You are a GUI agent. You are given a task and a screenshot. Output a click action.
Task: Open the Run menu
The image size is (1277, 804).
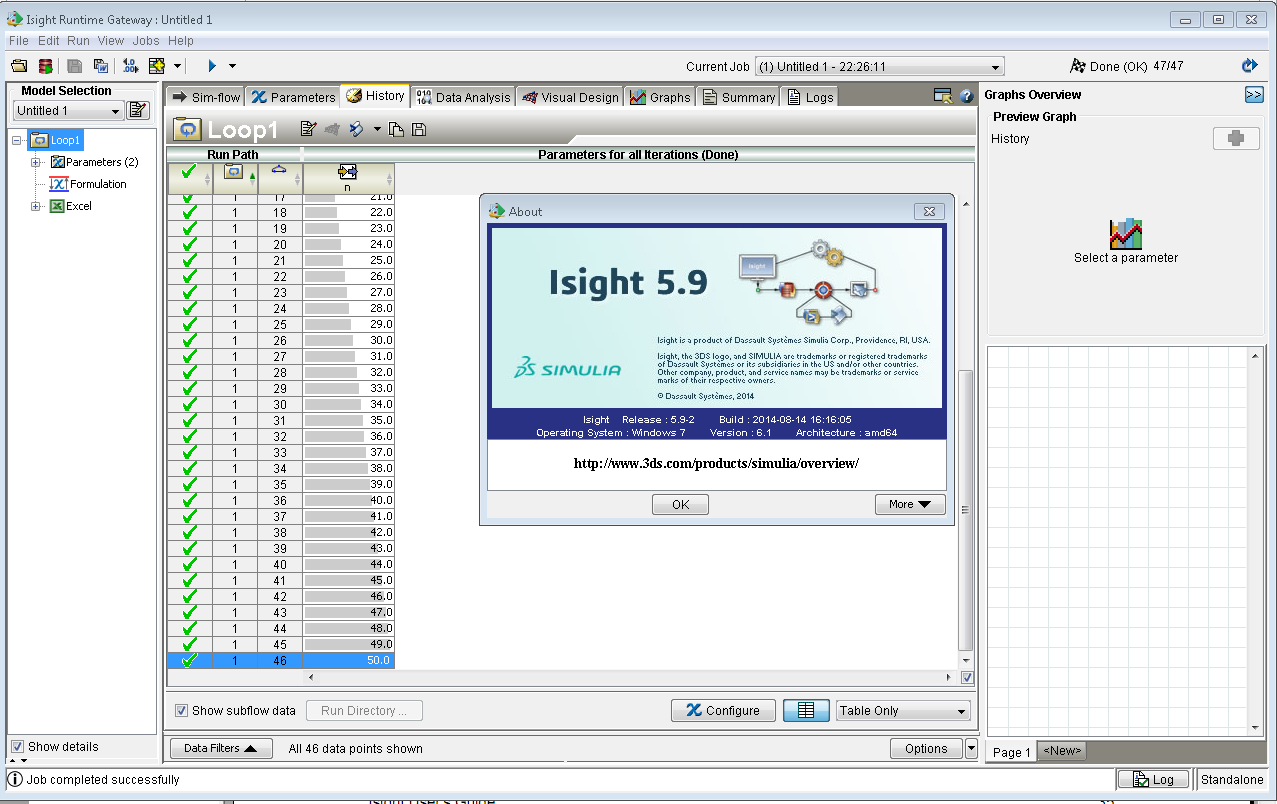tap(78, 41)
